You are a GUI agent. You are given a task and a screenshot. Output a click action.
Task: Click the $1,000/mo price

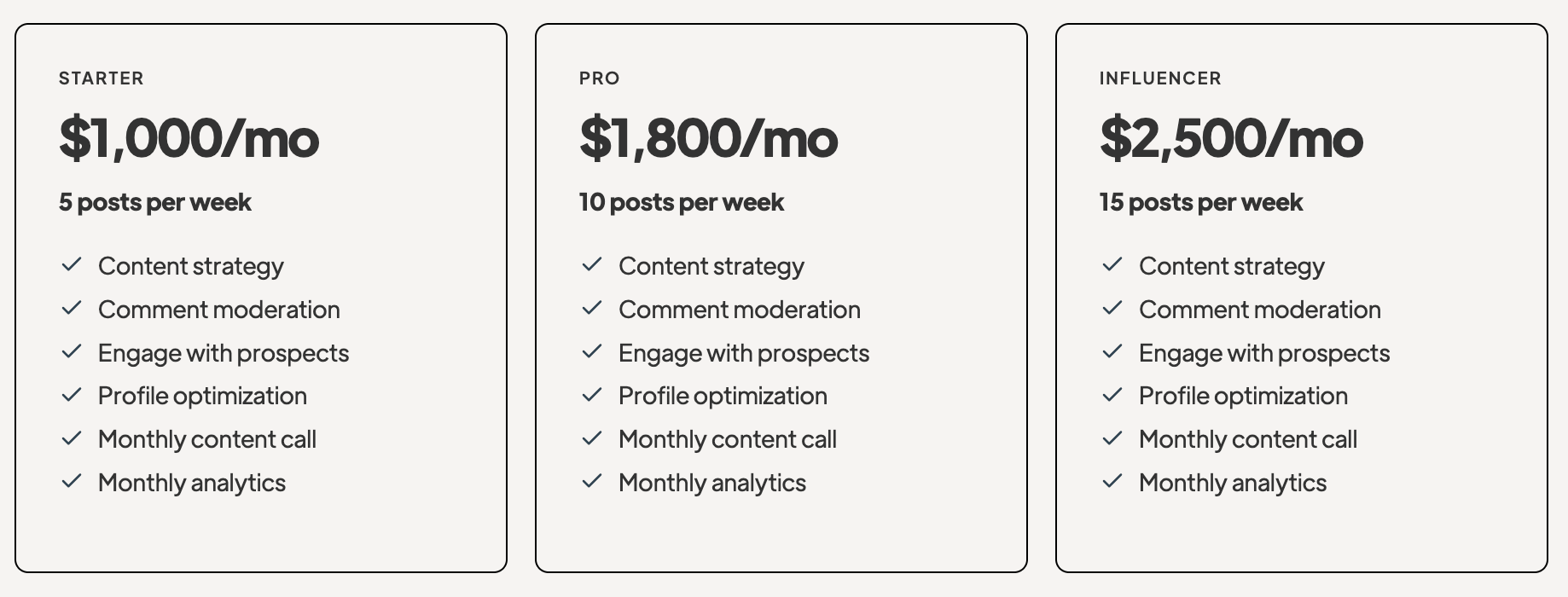[x=189, y=138]
